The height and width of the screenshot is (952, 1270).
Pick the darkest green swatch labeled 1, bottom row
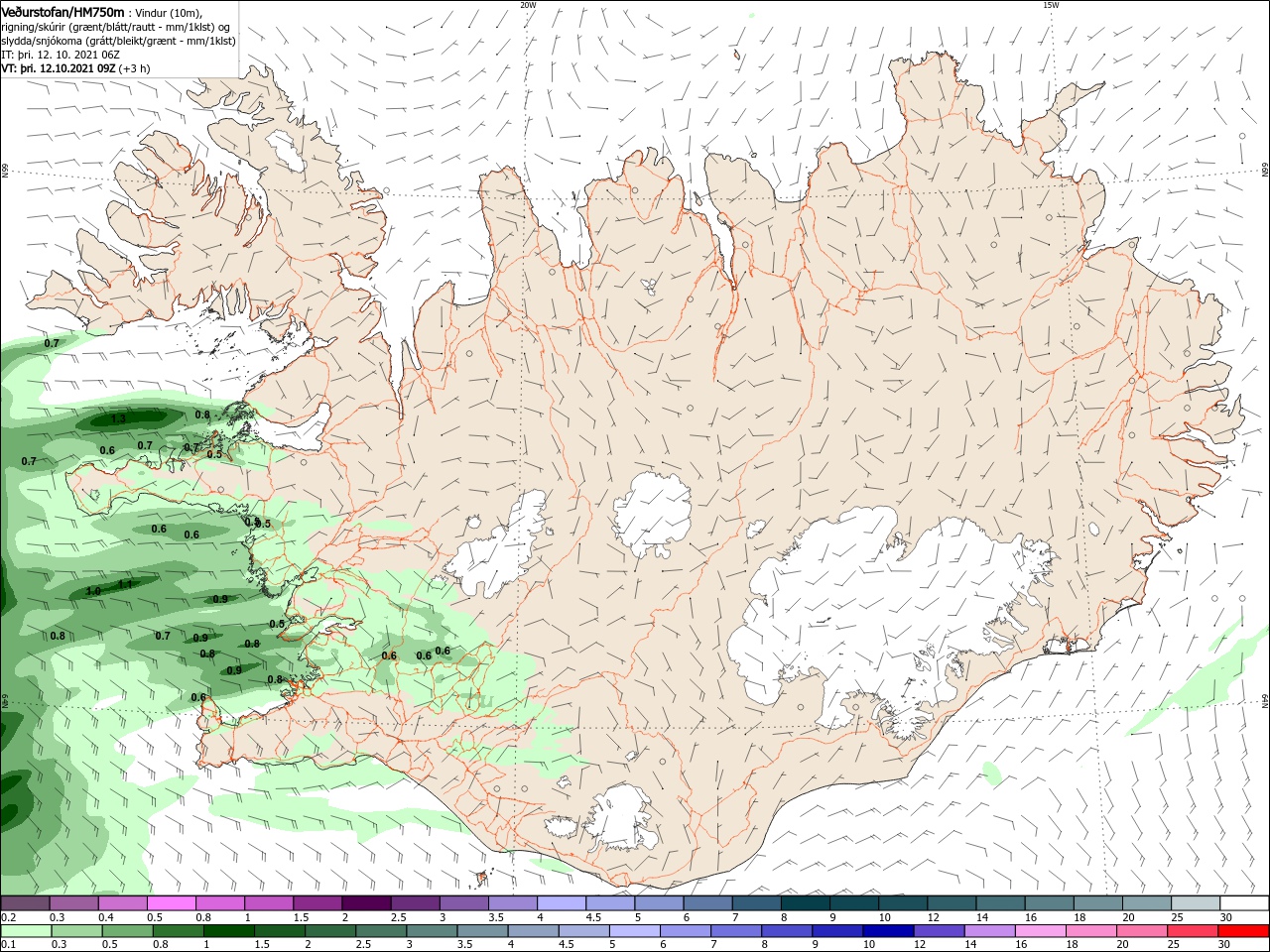pyautogui.click(x=228, y=931)
